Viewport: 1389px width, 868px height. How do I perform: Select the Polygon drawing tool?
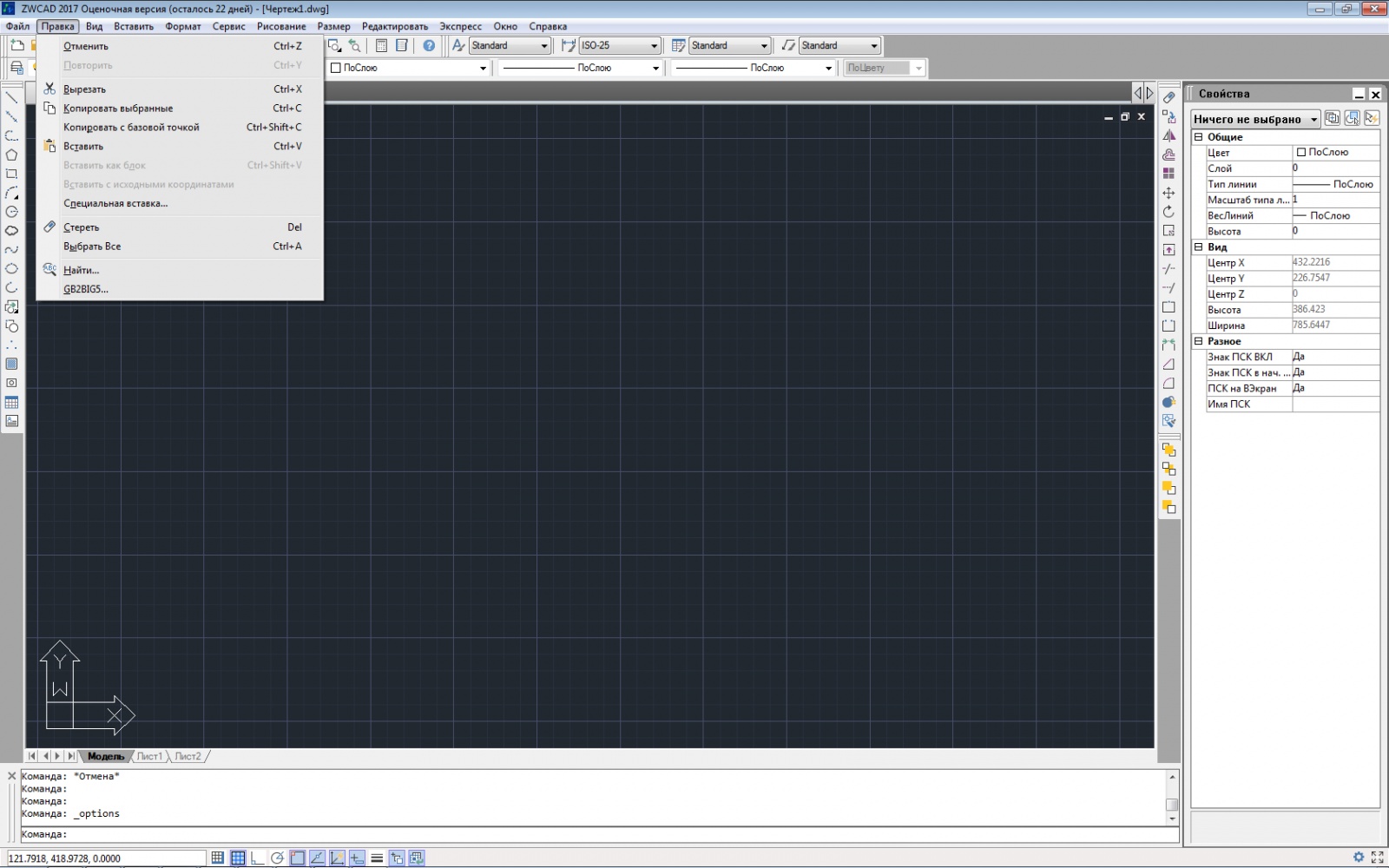point(11,155)
